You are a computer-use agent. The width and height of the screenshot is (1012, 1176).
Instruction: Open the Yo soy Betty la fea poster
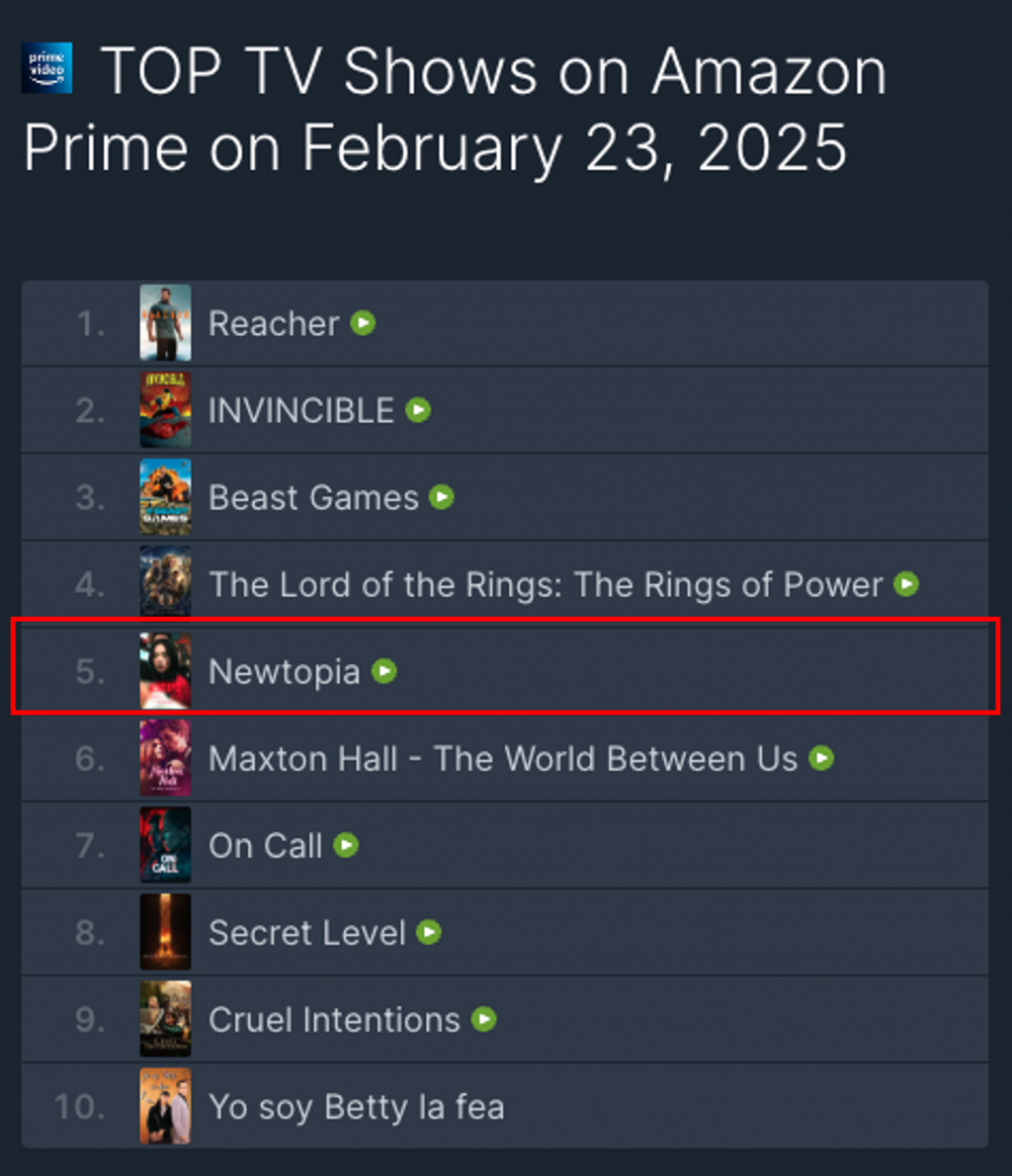[x=165, y=1107]
